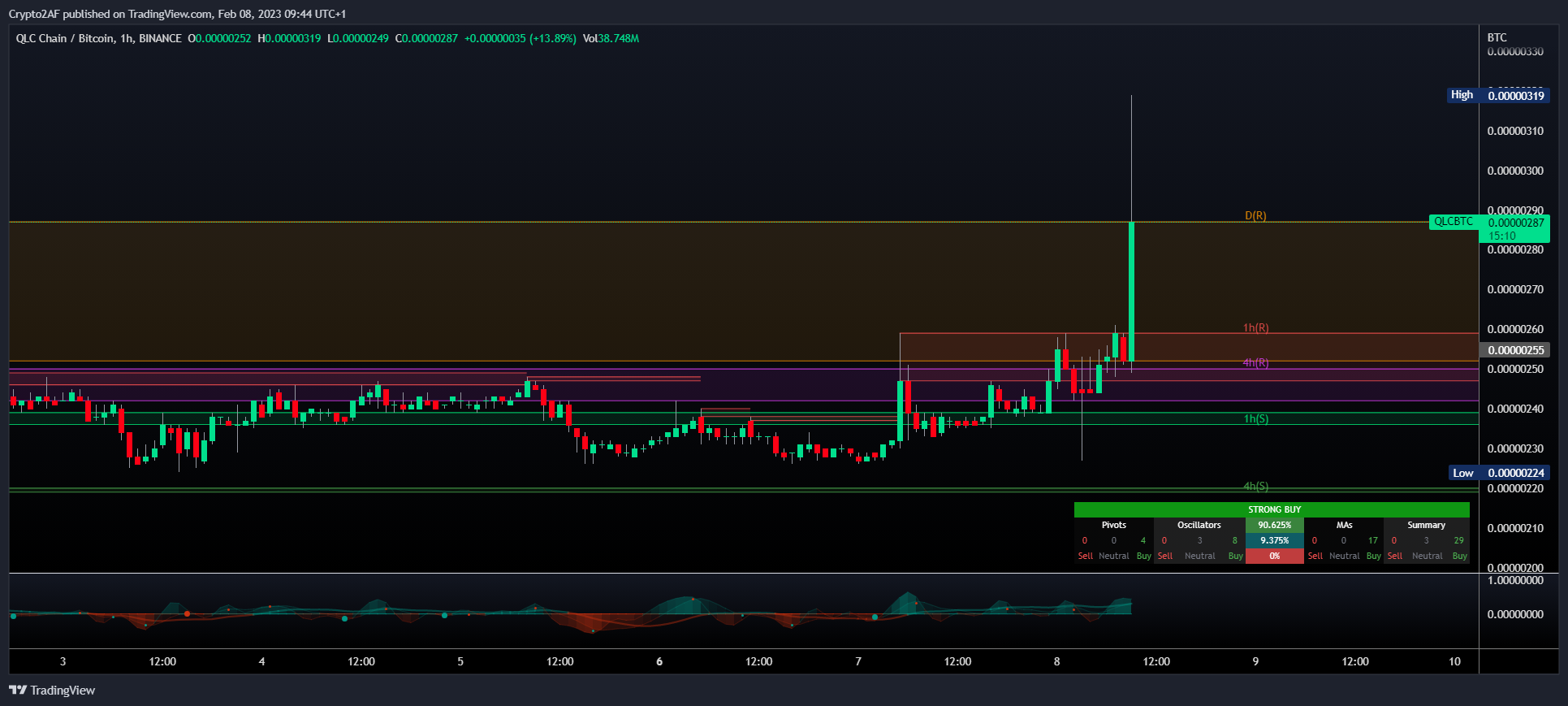
Task: Click date 8 on the time axis
Action: pos(1056,661)
